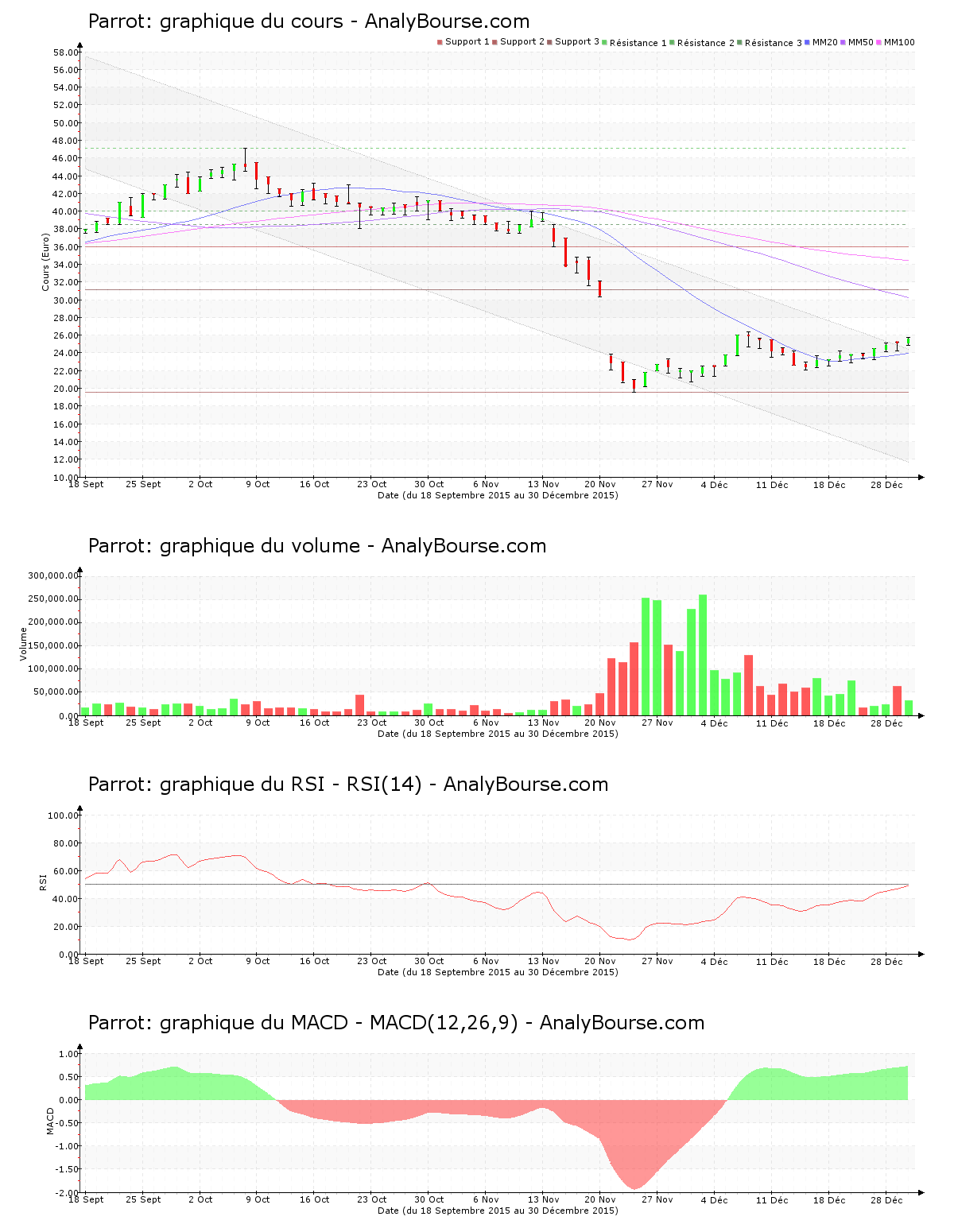Screen dimensions: 954x1232
Task: Click the tallest green volume bar
Action: (703, 655)
